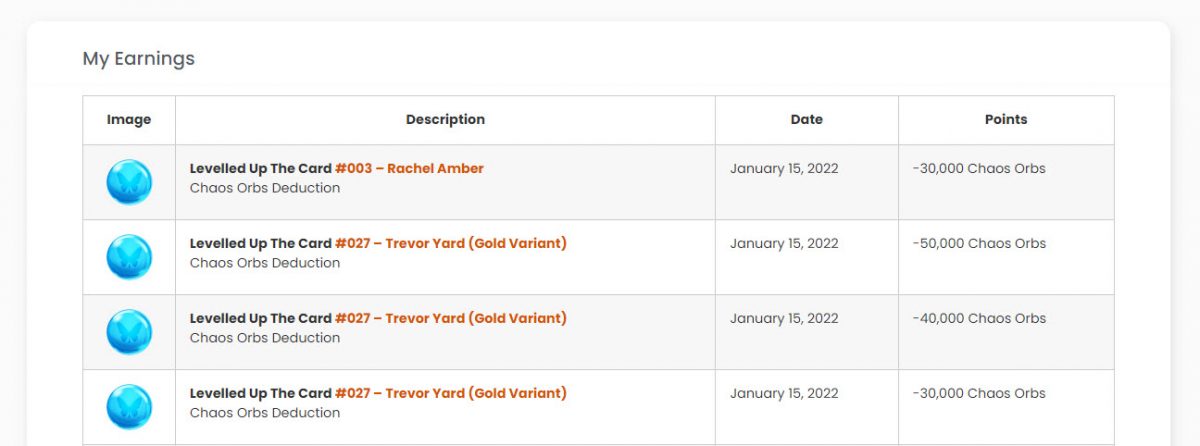
Task: Click the Points column header
Action: coord(1006,120)
